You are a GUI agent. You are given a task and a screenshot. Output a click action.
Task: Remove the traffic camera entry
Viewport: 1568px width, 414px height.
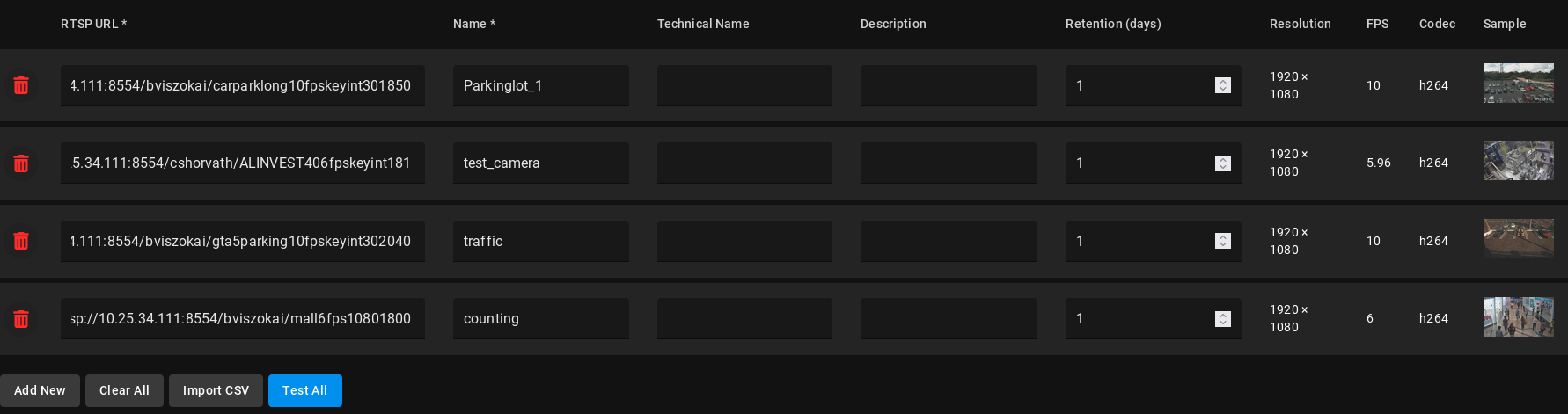click(21, 241)
